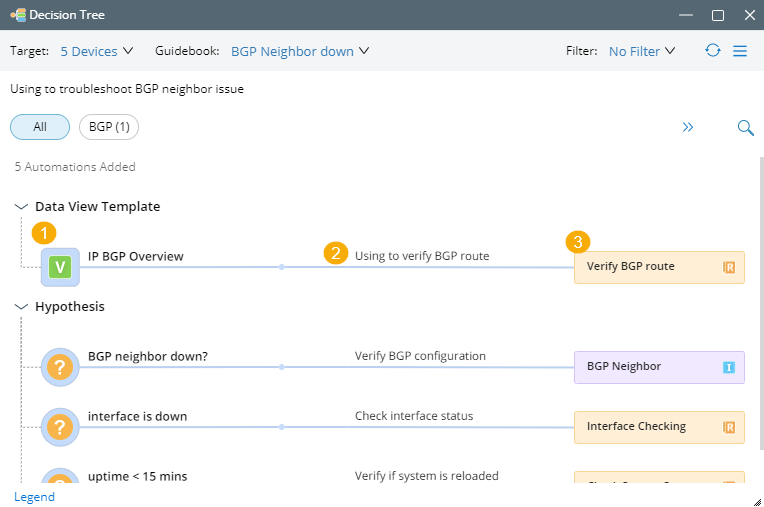764x507 pixels.
Task: Click Verify BGP configuration text
Action: coord(420,356)
